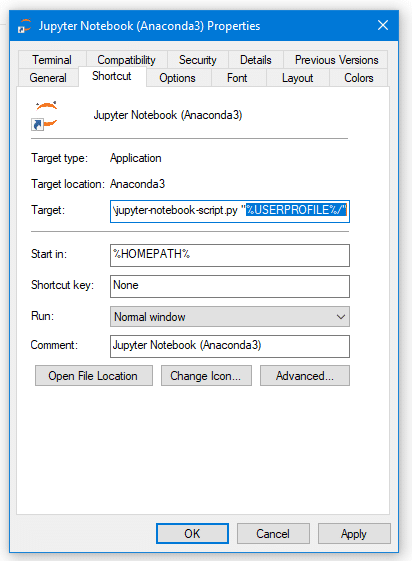Switch to the Colors tab
Image resolution: width=412 pixels, height=561 pixels.
[x=359, y=78]
